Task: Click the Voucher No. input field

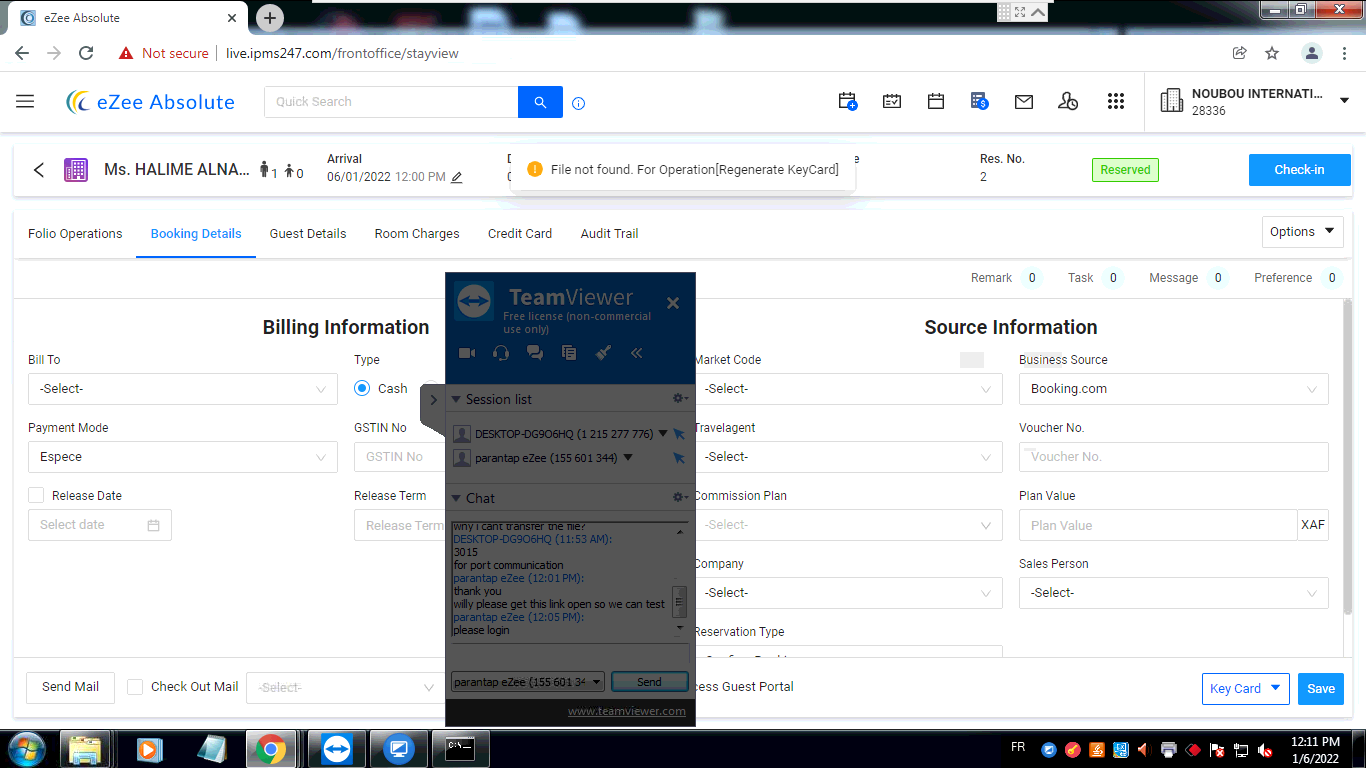Action: (1174, 457)
